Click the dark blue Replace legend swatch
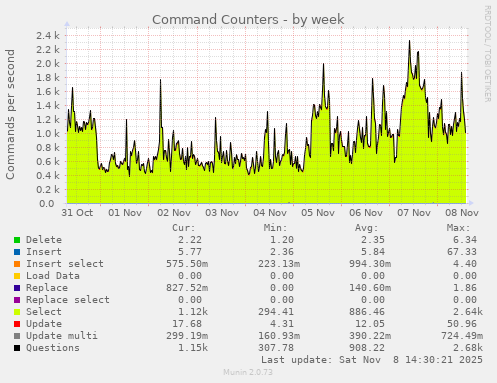The height and width of the screenshot is (383, 497). point(17,288)
